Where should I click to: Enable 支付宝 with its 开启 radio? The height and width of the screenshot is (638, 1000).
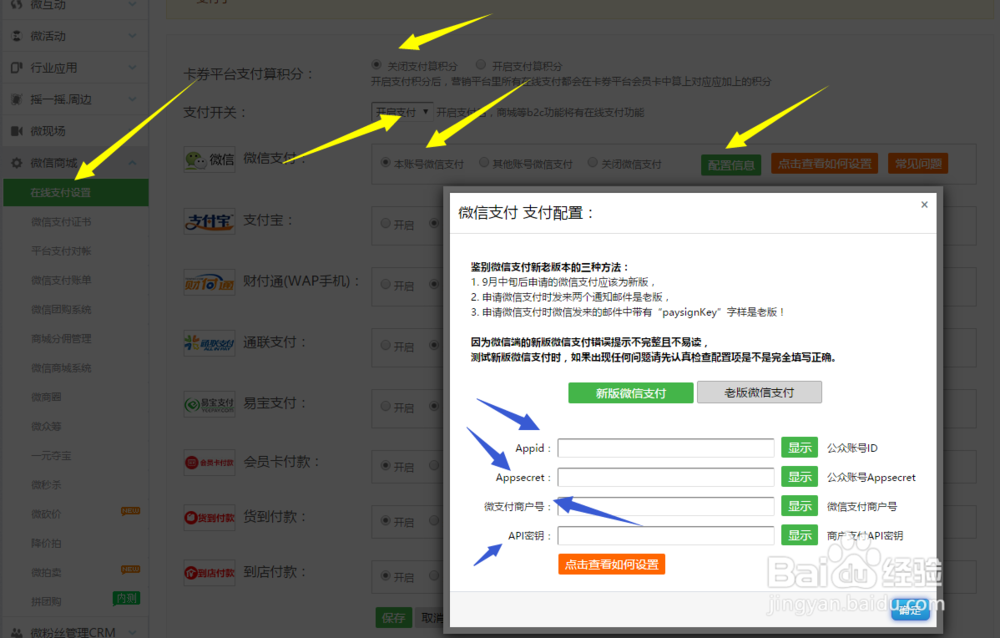[385, 223]
